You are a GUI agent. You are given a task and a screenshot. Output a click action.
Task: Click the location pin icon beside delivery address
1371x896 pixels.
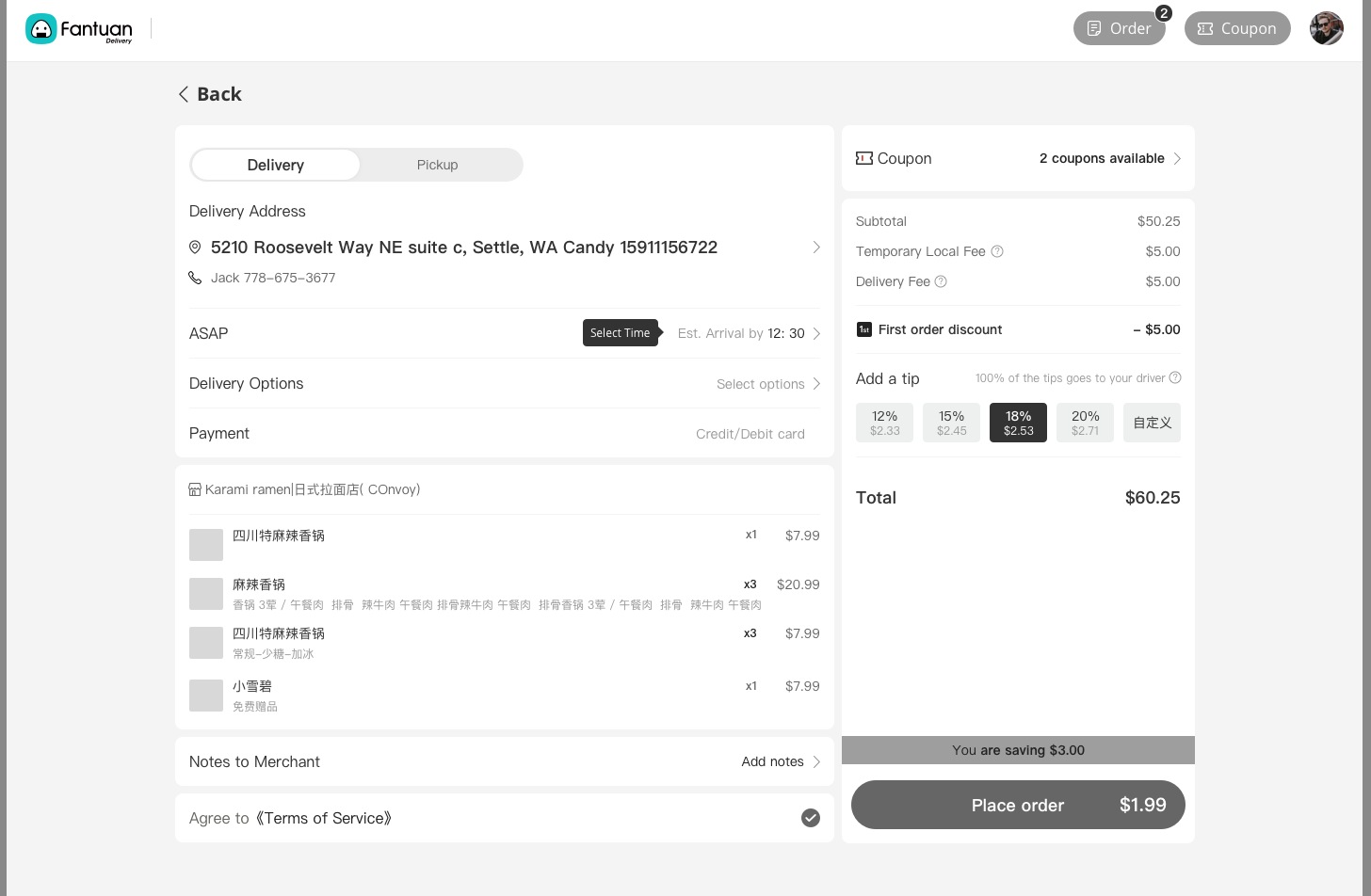pos(195,248)
